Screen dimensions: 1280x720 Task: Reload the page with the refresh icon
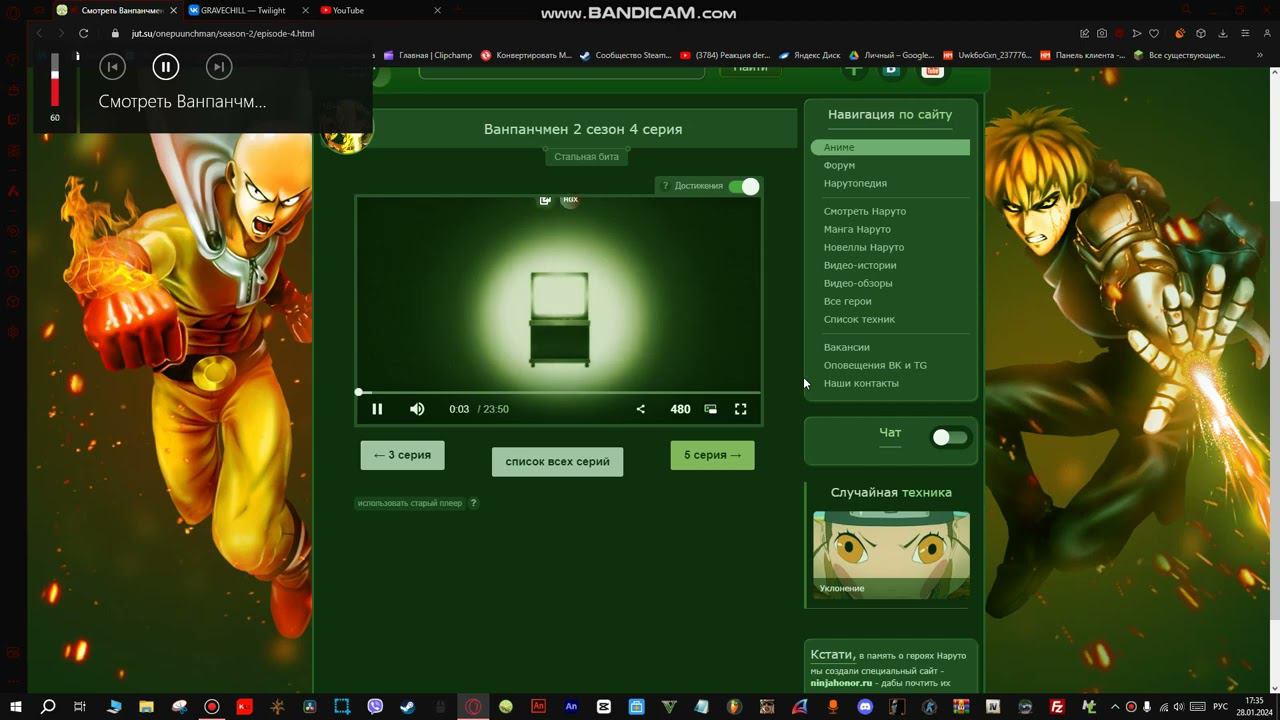point(84,33)
